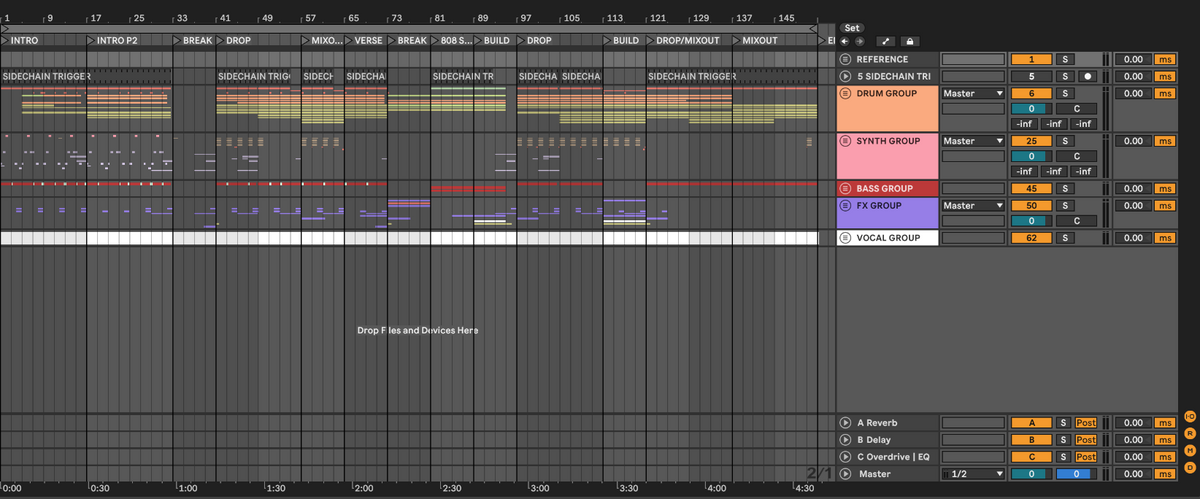
Task: Toggle track Delay section with D button
Action: click(1190, 467)
